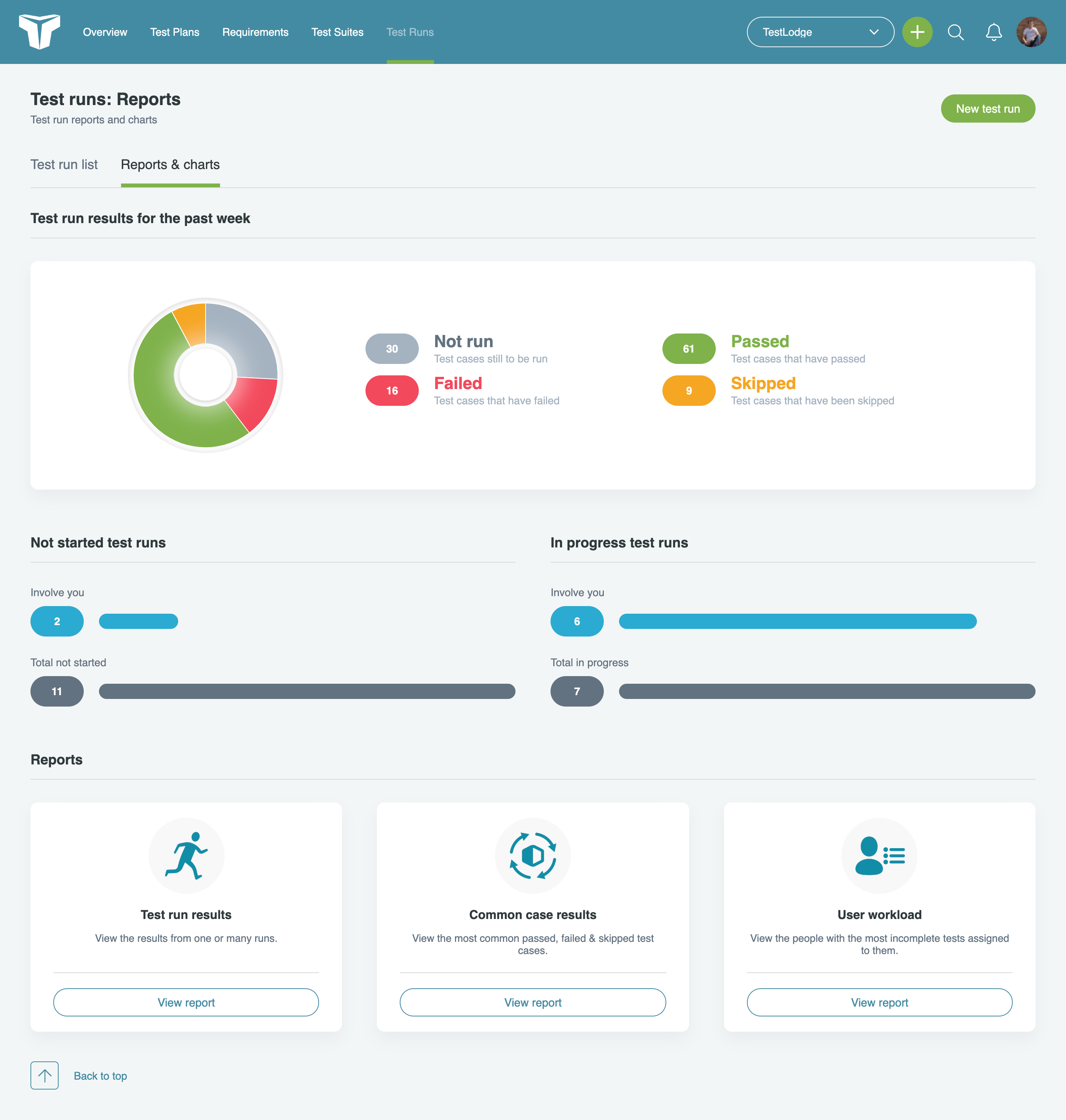Screen dimensions: 1066x1120
Task: Select Requirements from the navigation menu
Action: coord(255,32)
